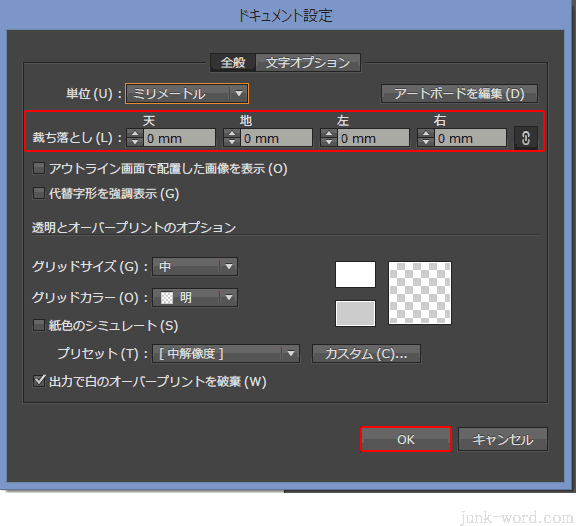Screen dimensions: 576x526
Task: Open the プリセット dropdown
Action: click(x=226, y=354)
